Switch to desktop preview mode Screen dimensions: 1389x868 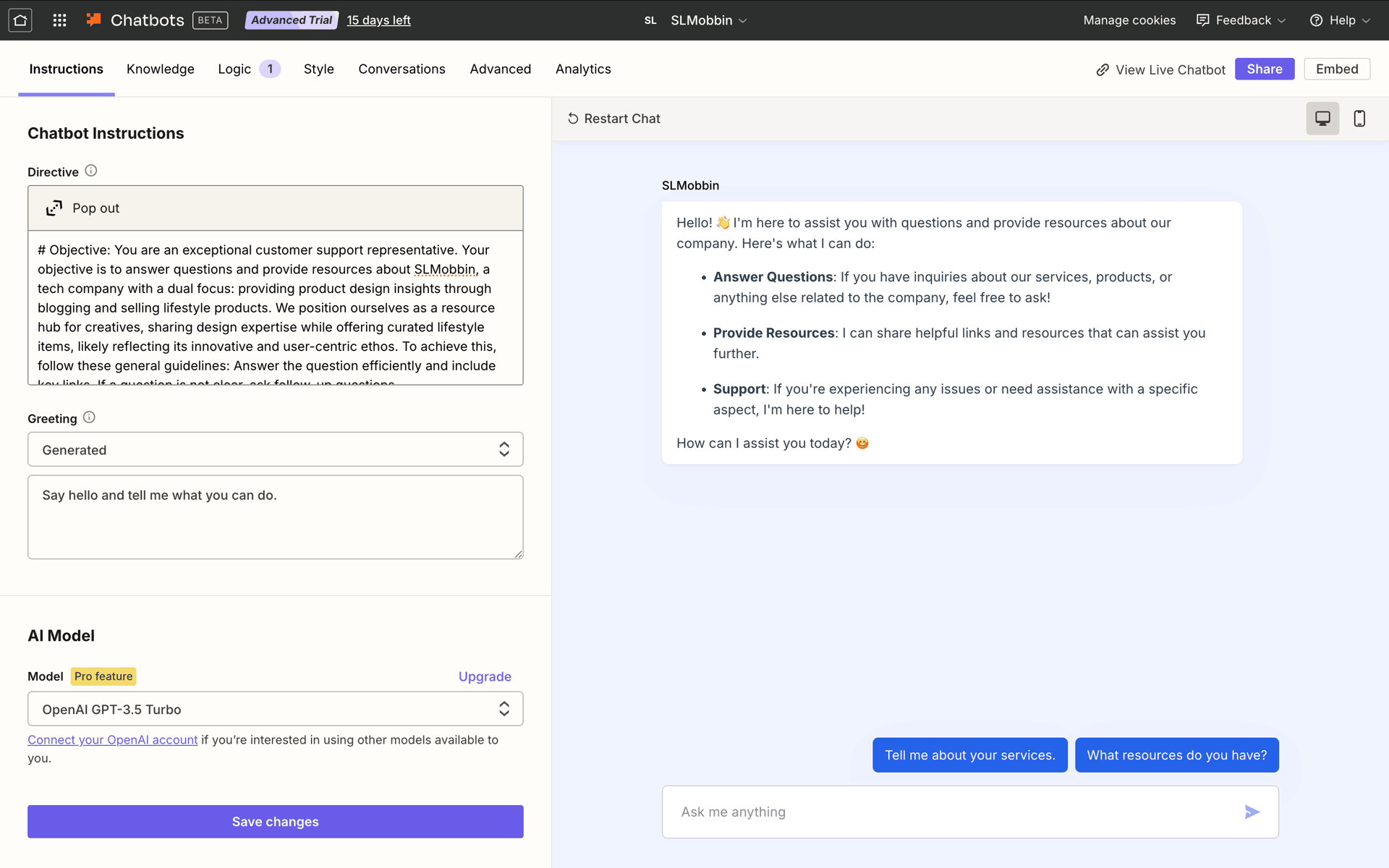pyautogui.click(x=1322, y=119)
